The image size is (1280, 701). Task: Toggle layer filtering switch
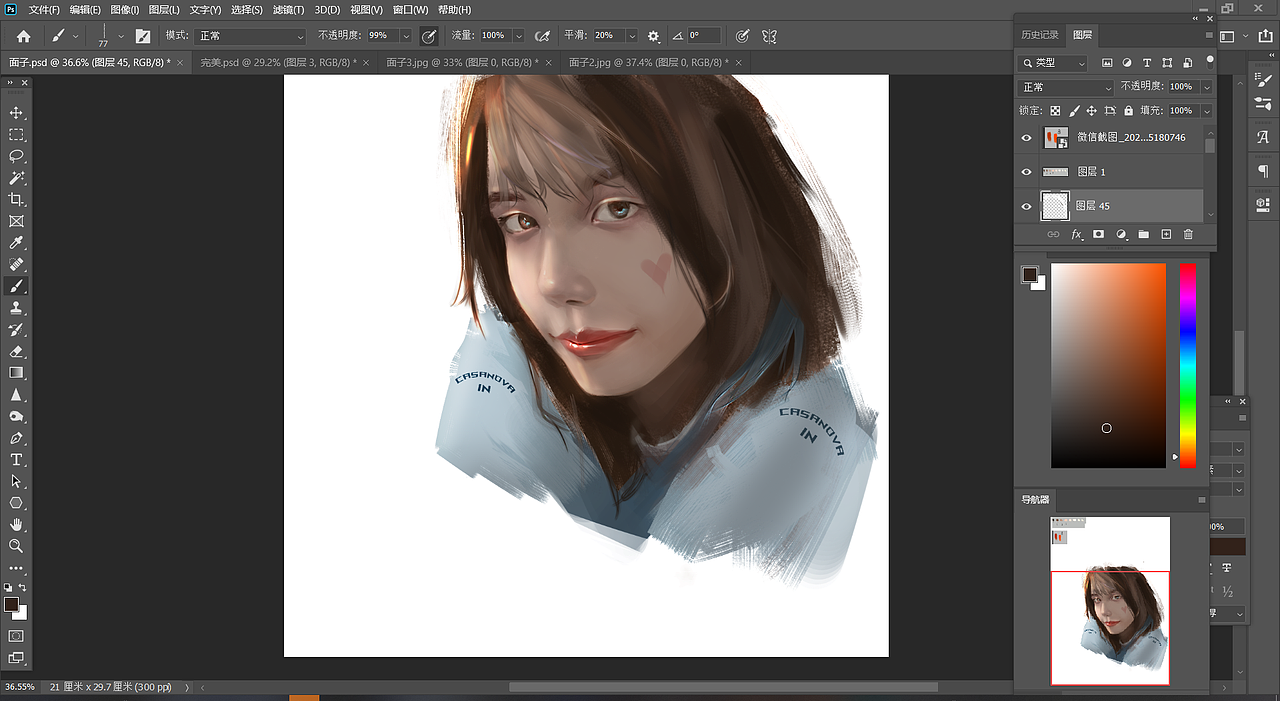1210,60
